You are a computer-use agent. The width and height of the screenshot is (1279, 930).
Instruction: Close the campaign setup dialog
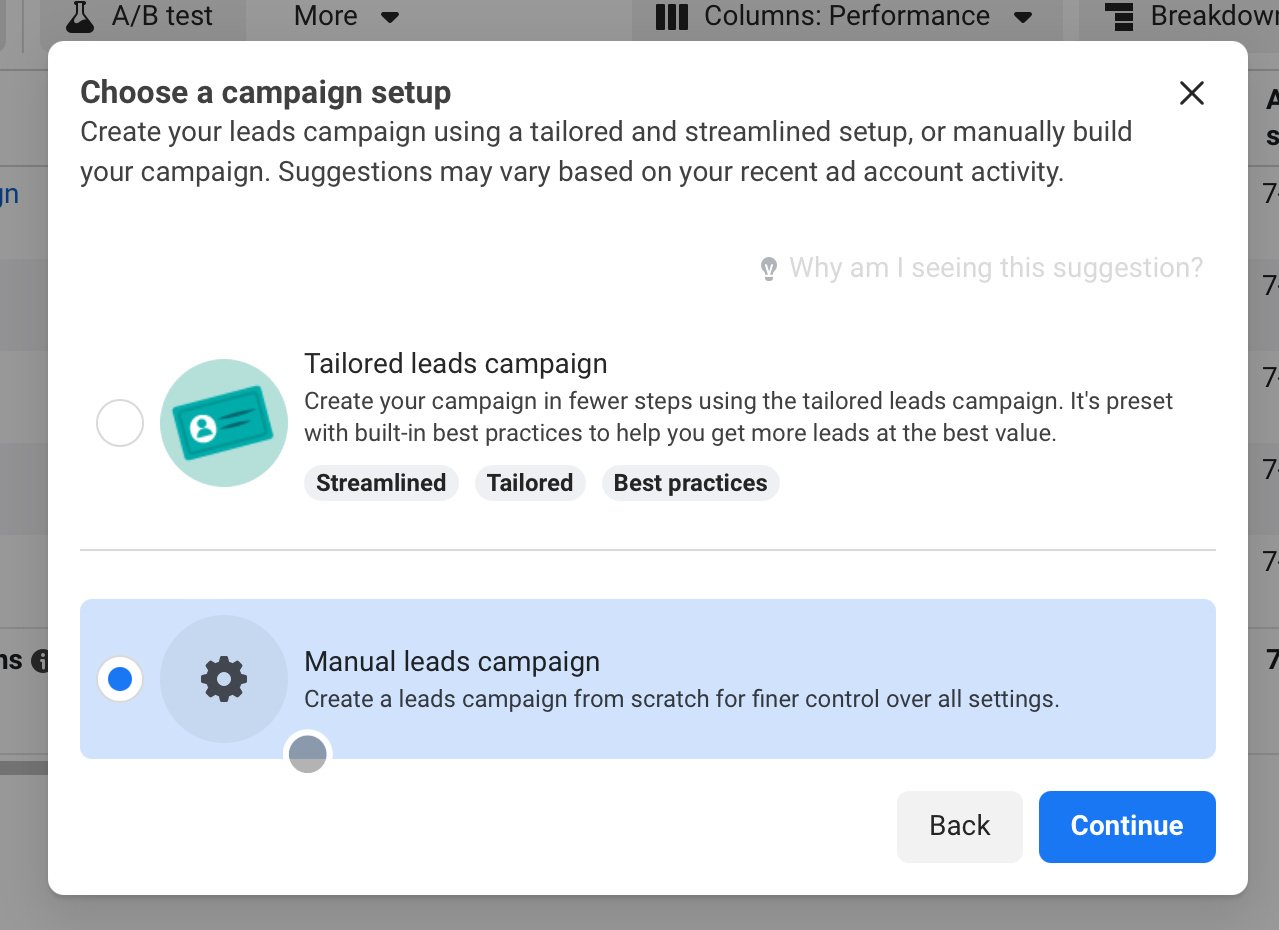pyautogui.click(x=1191, y=93)
